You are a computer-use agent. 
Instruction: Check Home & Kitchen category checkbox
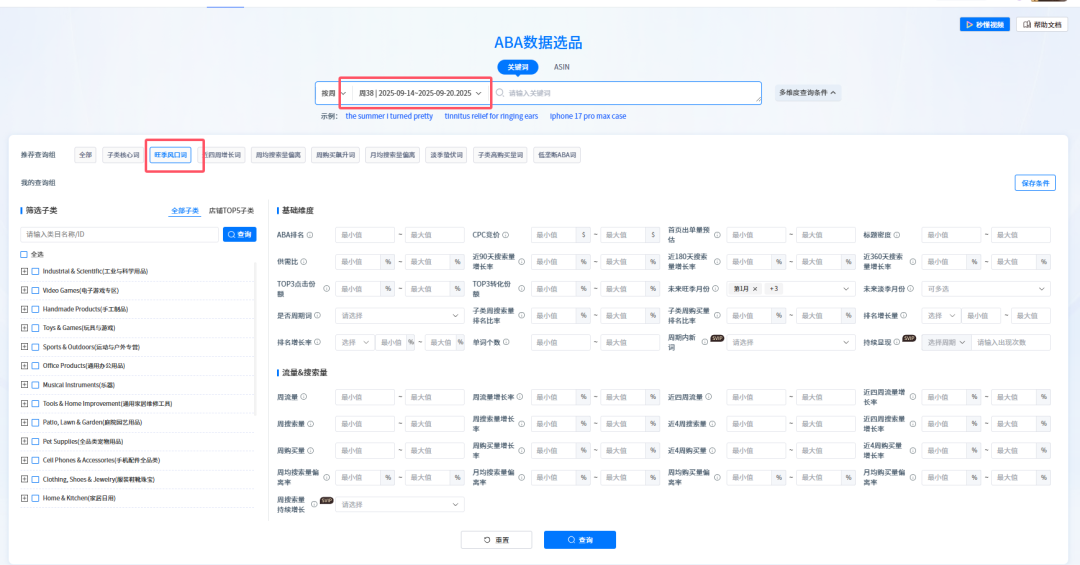tap(35, 498)
